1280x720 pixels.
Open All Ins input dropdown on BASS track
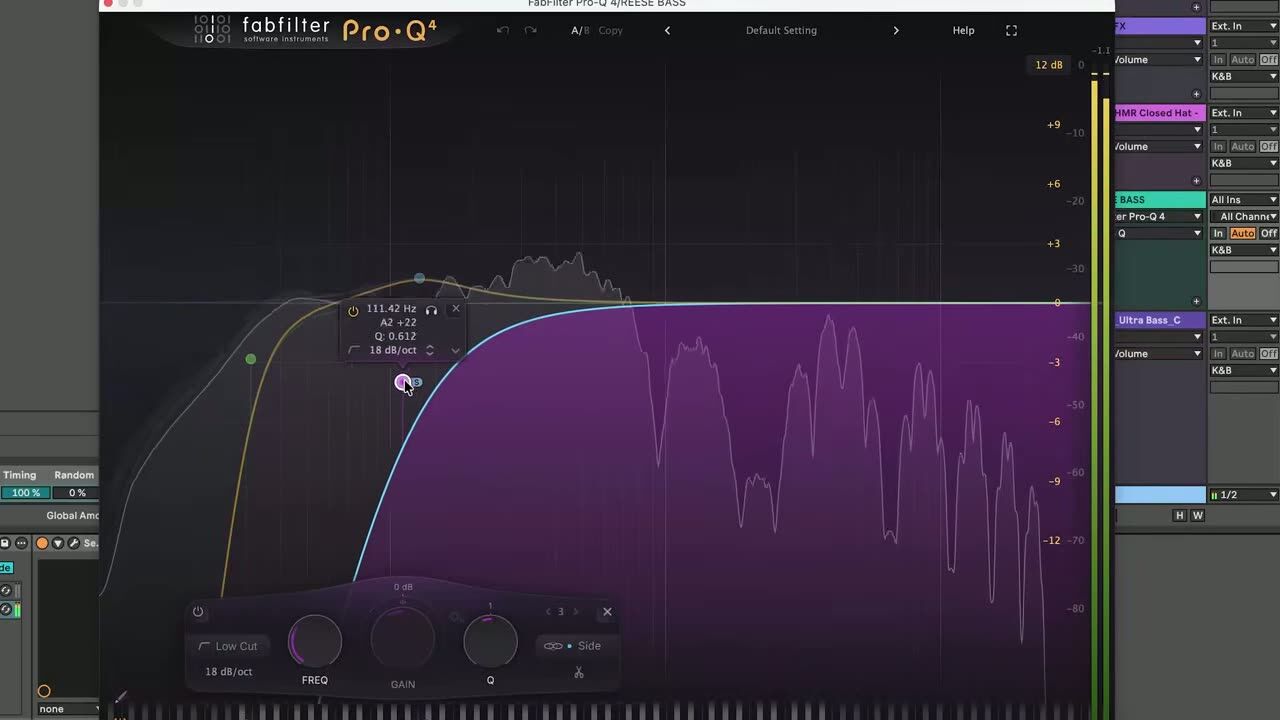click(1243, 200)
